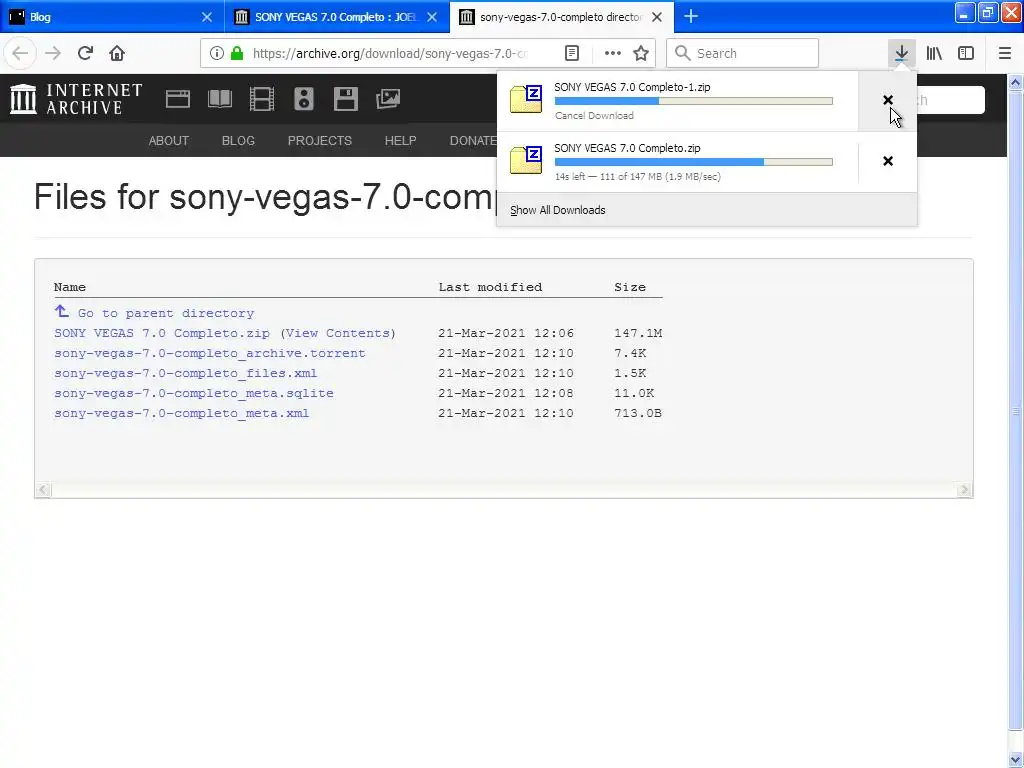Open the PROJECTS nav item
This screenshot has width=1024, height=768.
click(320, 140)
